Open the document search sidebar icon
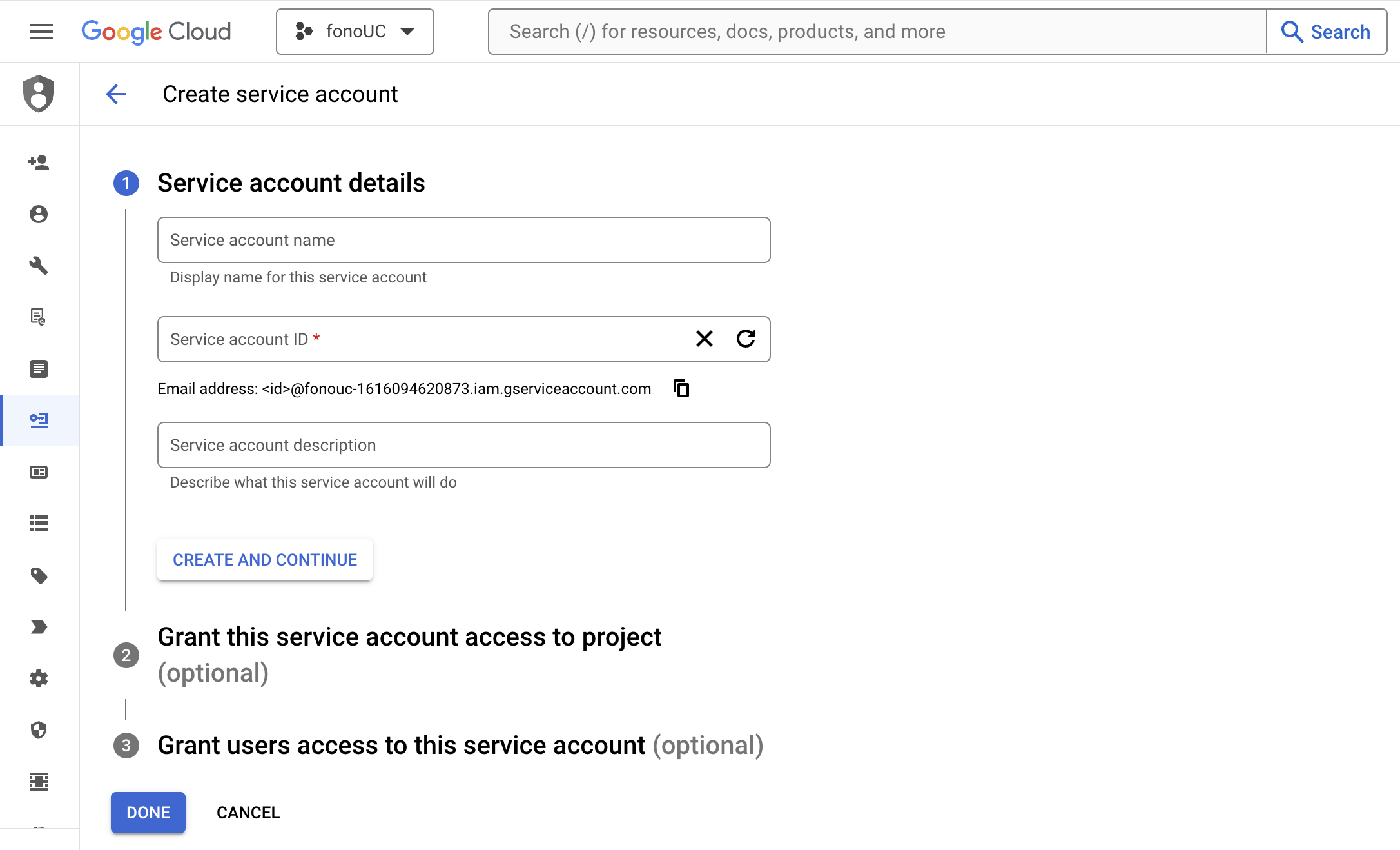This screenshot has height=850, width=1400. point(39,317)
